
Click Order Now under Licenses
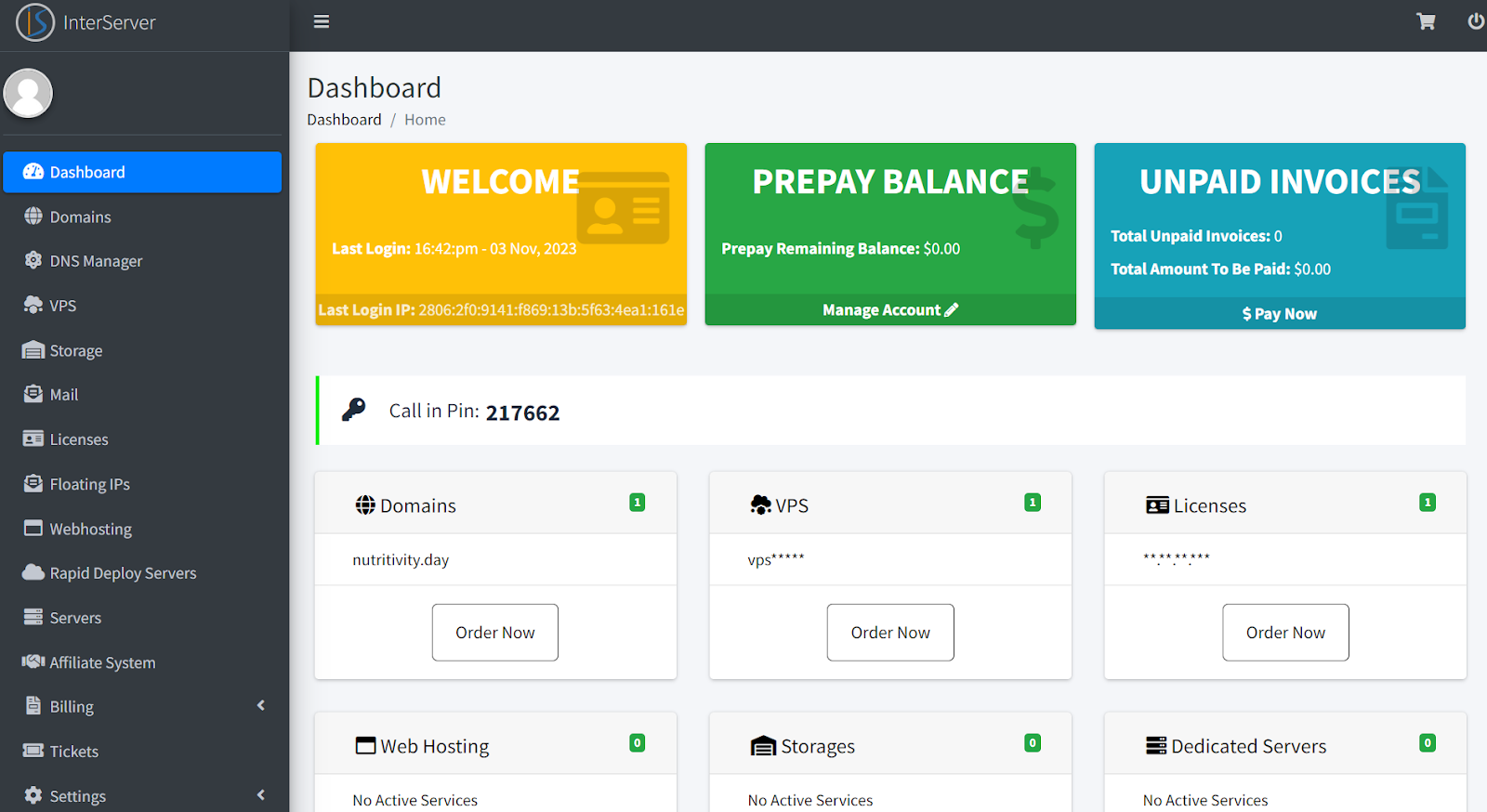pyautogui.click(x=1285, y=633)
